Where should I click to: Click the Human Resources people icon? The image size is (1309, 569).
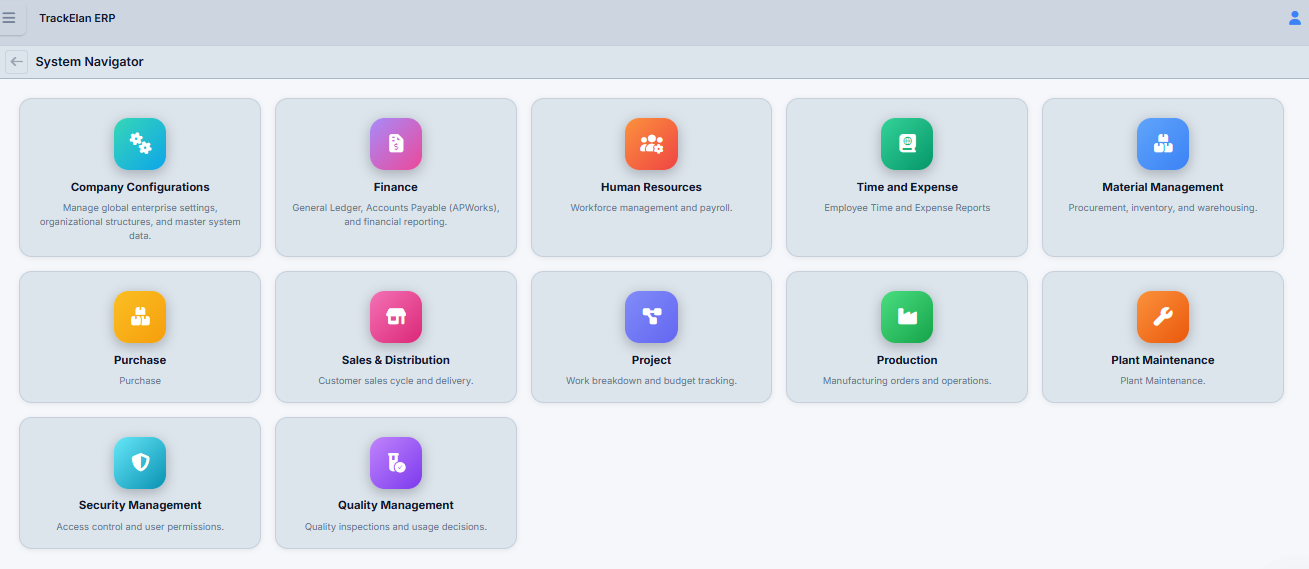coord(651,144)
